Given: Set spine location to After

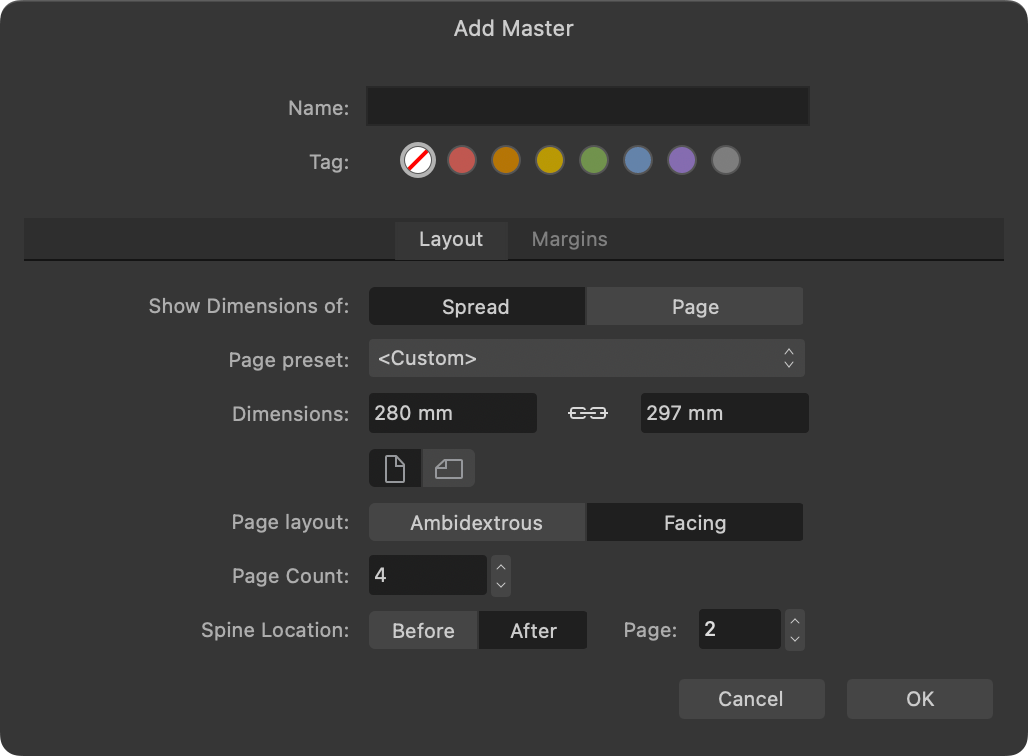Looking at the screenshot, I should click(x=533, y=630).
